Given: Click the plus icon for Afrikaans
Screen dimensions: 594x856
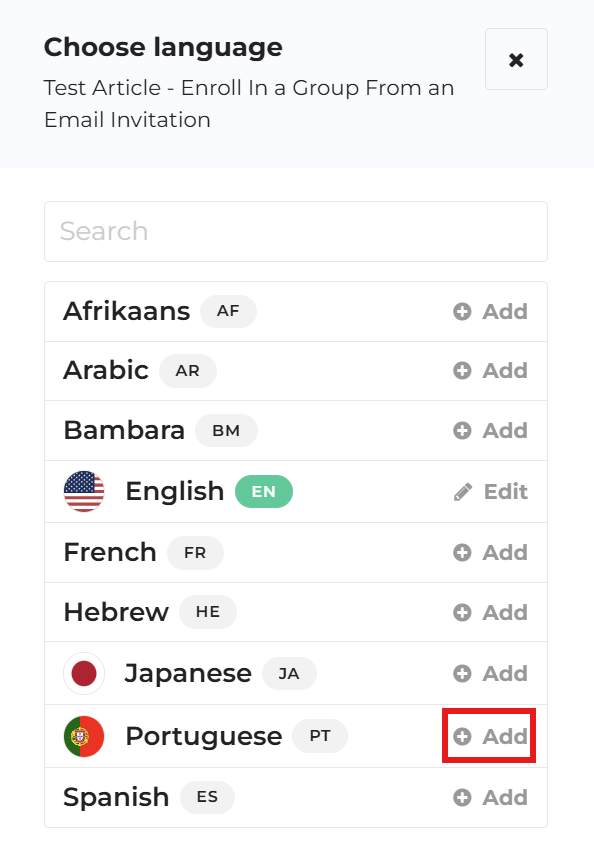Looking at the screenshot, I should point(462,312).
